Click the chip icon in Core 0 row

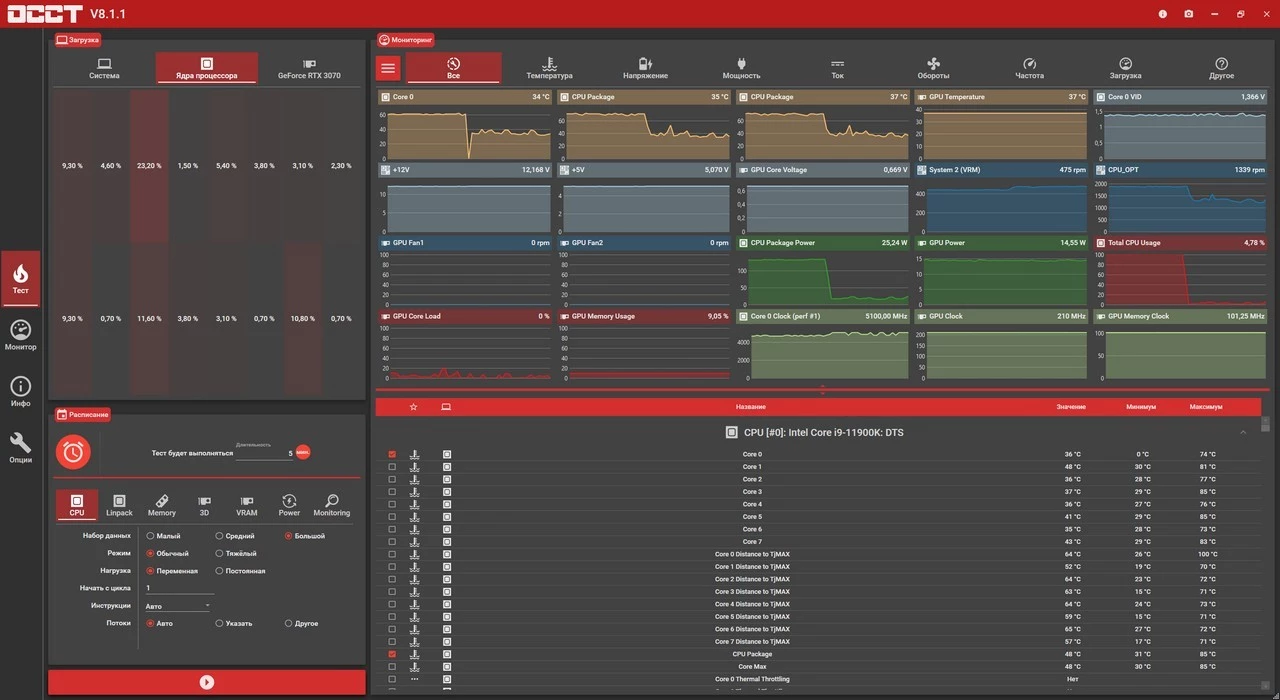(x=447, y=455)
